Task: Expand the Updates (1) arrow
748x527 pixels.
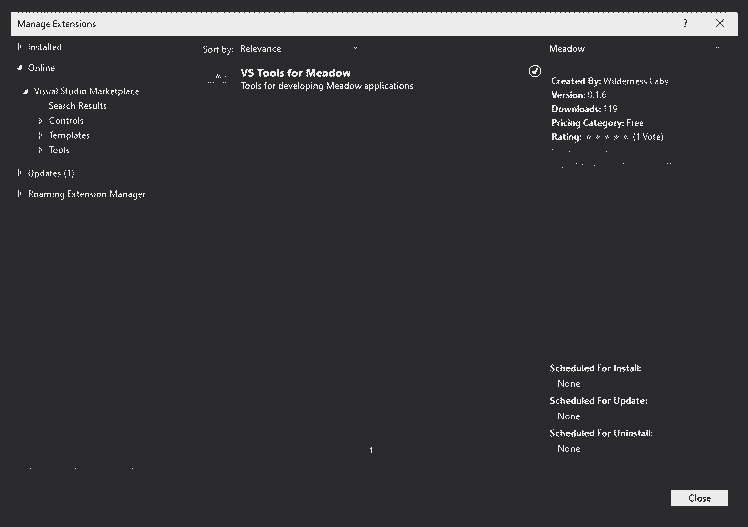Action: point(19,173)
